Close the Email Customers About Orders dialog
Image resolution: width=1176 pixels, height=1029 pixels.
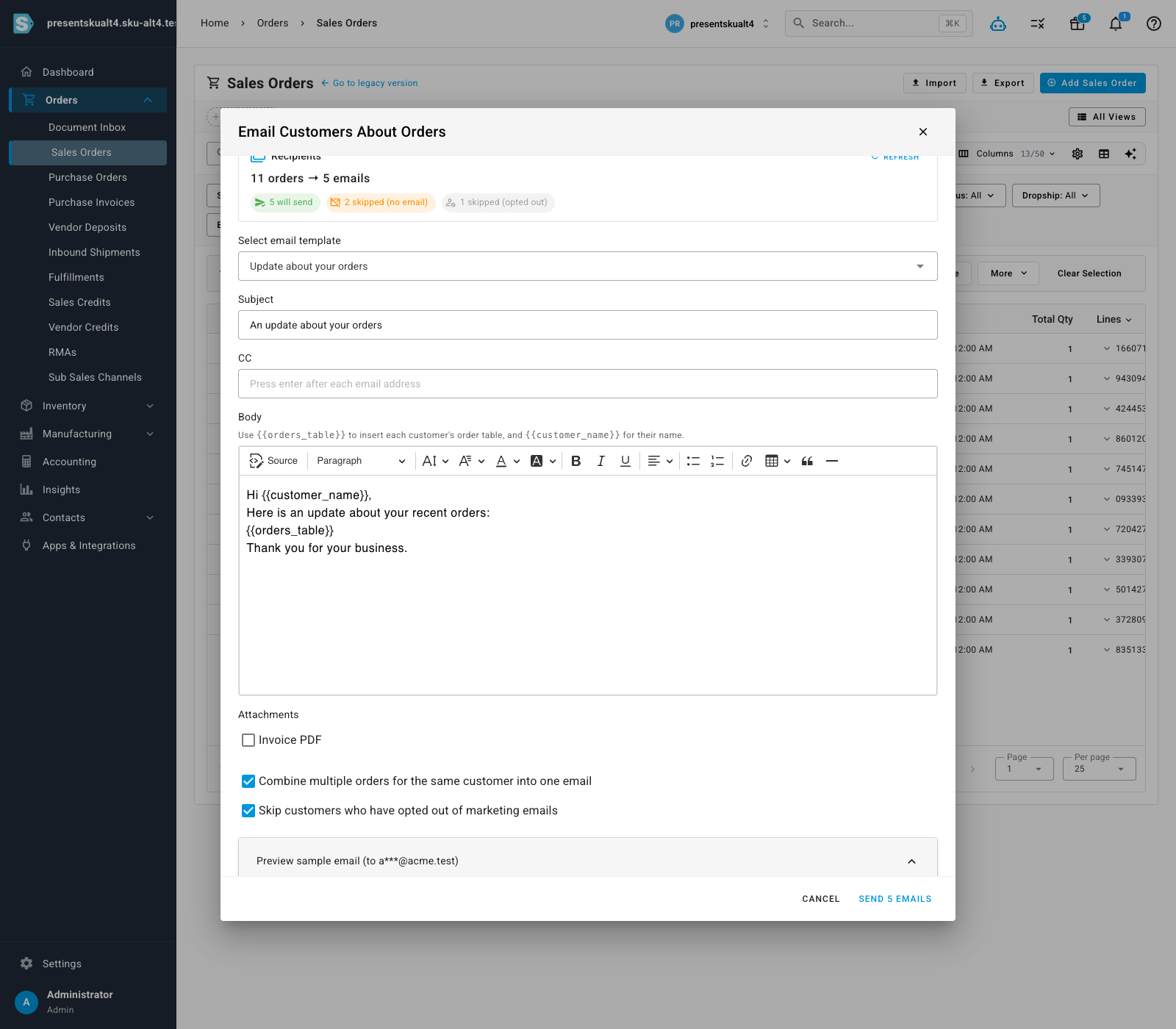pyautogui.click(x=923, y=132)
